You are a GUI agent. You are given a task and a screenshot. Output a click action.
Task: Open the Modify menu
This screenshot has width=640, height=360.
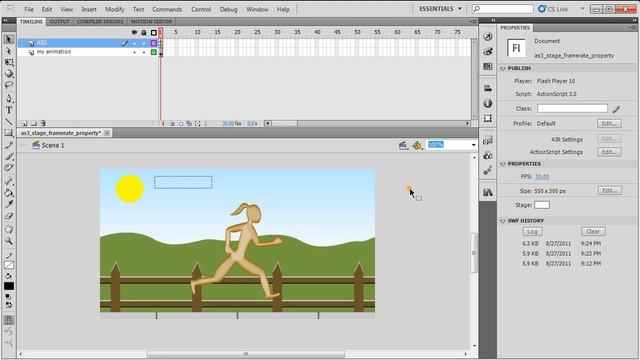(115, 9)
